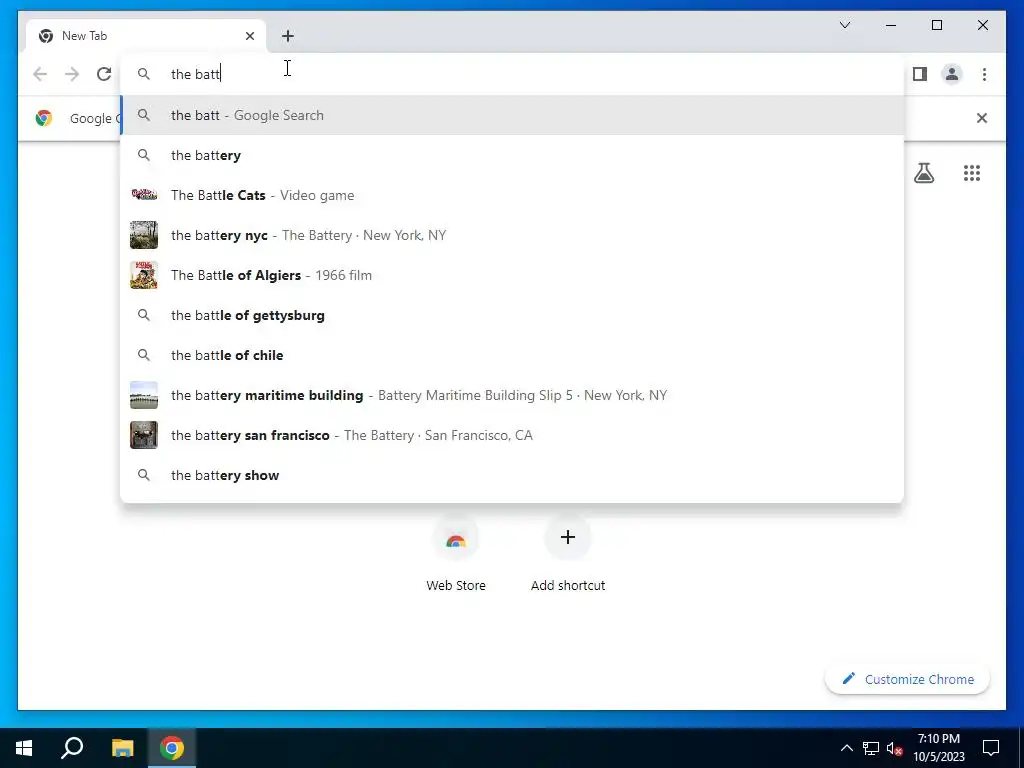
Task: Choose 'the battery maritime building' suggestion
Action: pyautogui.click(x=512, y=395)
